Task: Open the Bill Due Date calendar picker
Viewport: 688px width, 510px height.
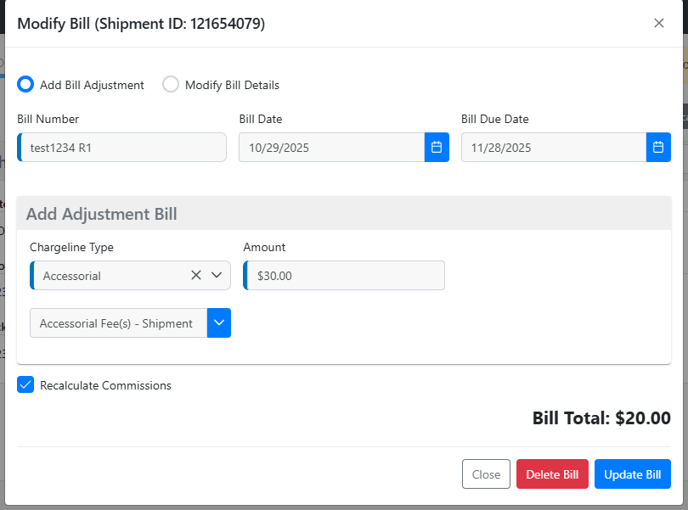Action: [658, 148]
